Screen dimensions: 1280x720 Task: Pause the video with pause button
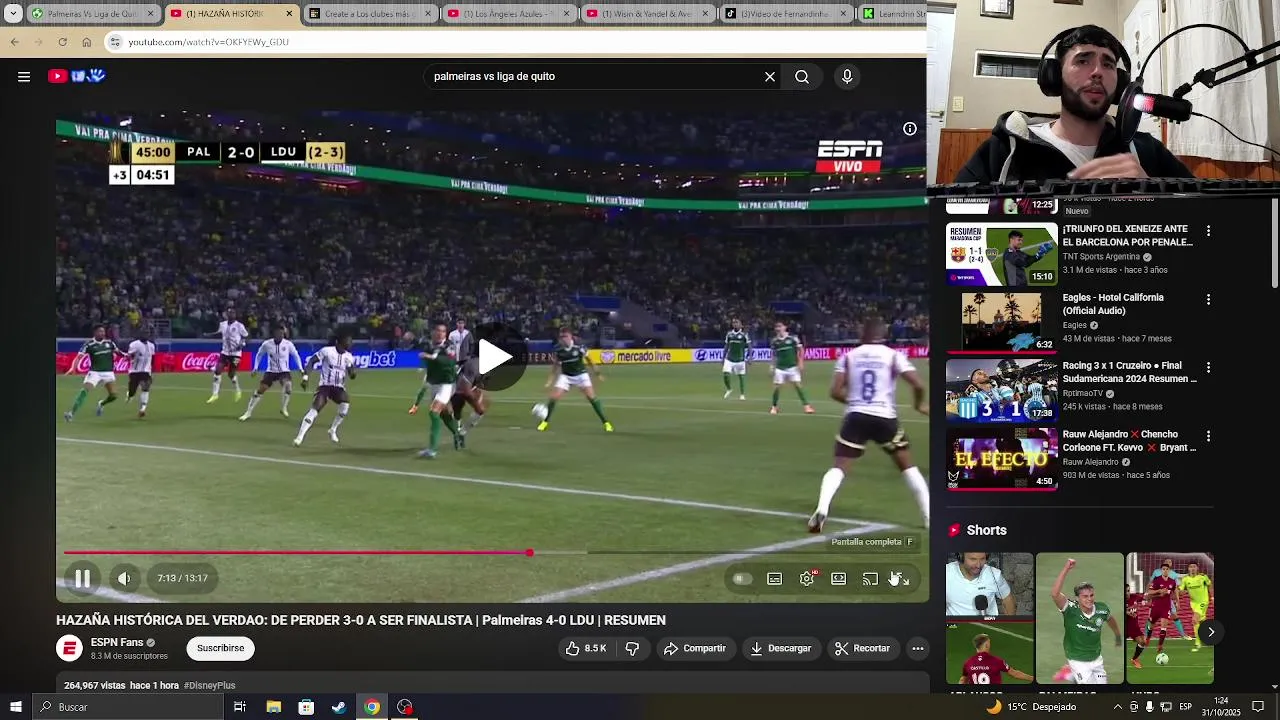83,578
